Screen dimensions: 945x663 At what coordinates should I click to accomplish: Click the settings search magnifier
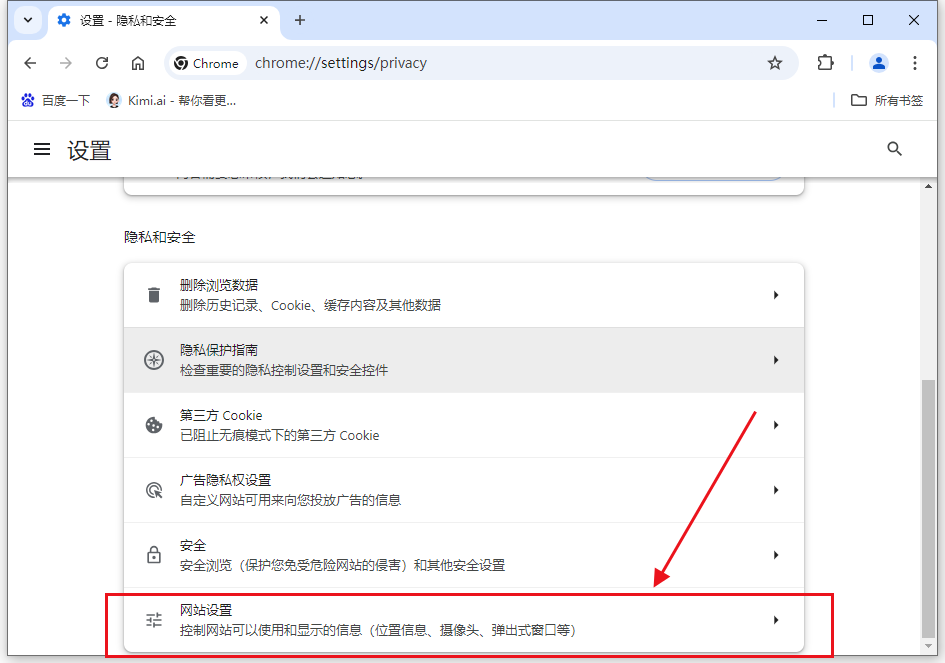point(894,149)
